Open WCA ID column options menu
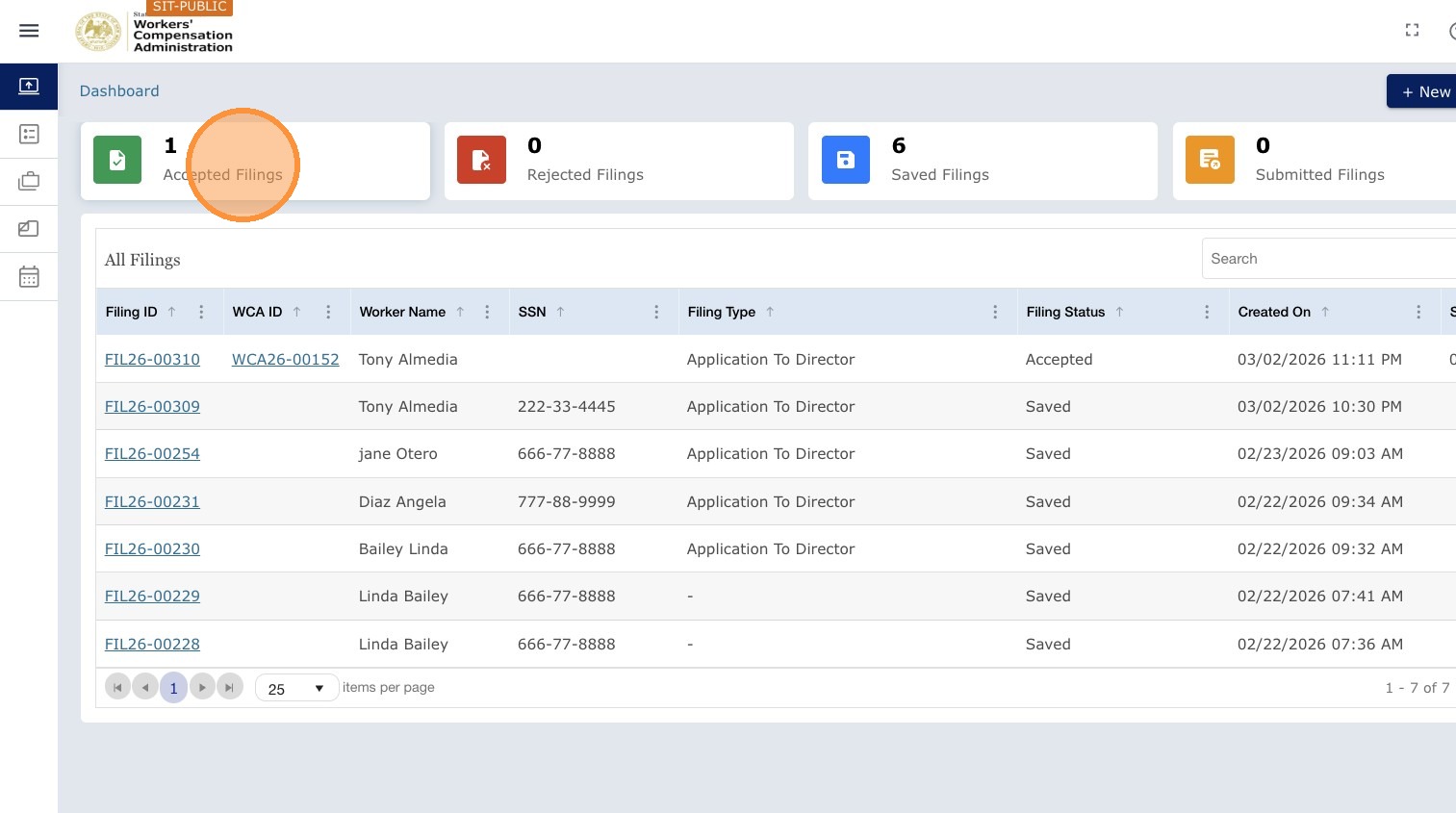 click(x=328, y=312)
